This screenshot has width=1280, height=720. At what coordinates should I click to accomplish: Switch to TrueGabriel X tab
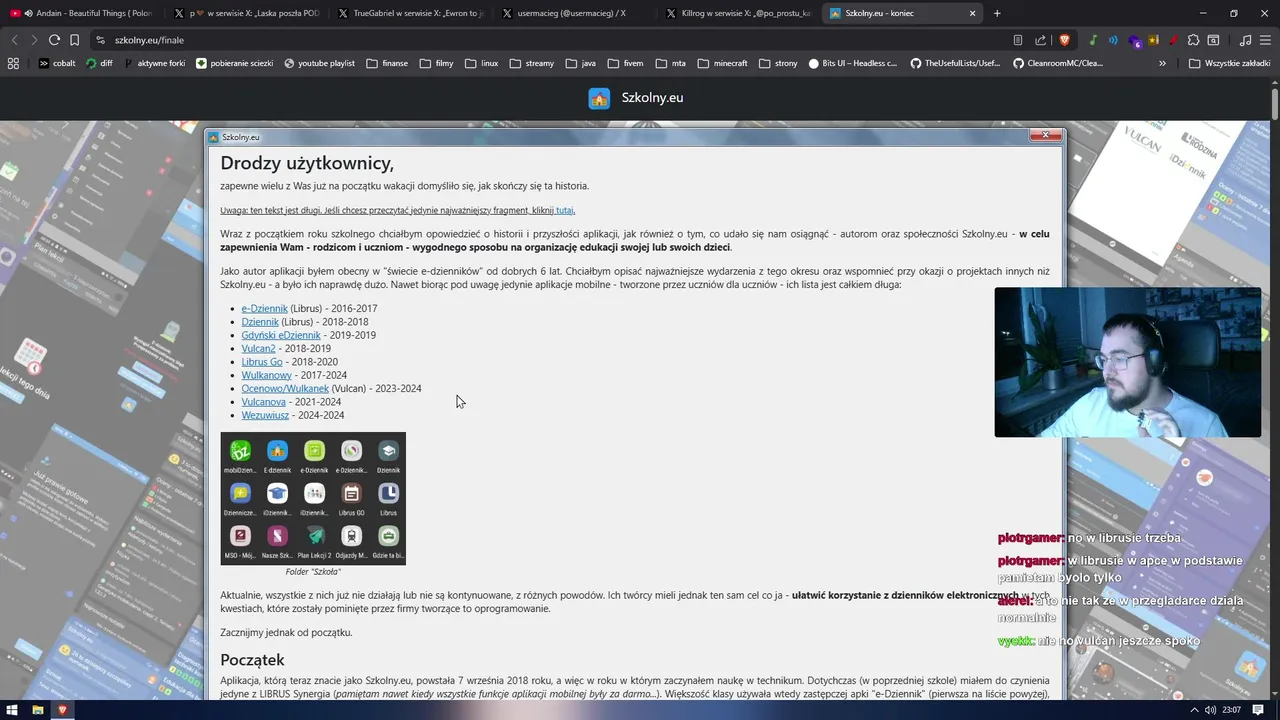click(x=411, y=13)
